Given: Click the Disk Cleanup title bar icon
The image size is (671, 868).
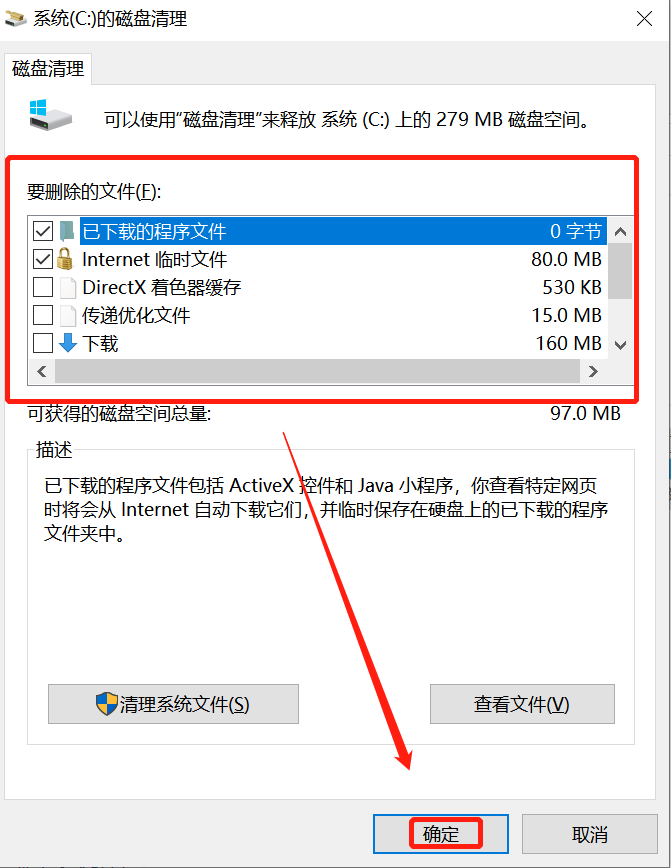Looking at the screenshot, I should point(16,19).
